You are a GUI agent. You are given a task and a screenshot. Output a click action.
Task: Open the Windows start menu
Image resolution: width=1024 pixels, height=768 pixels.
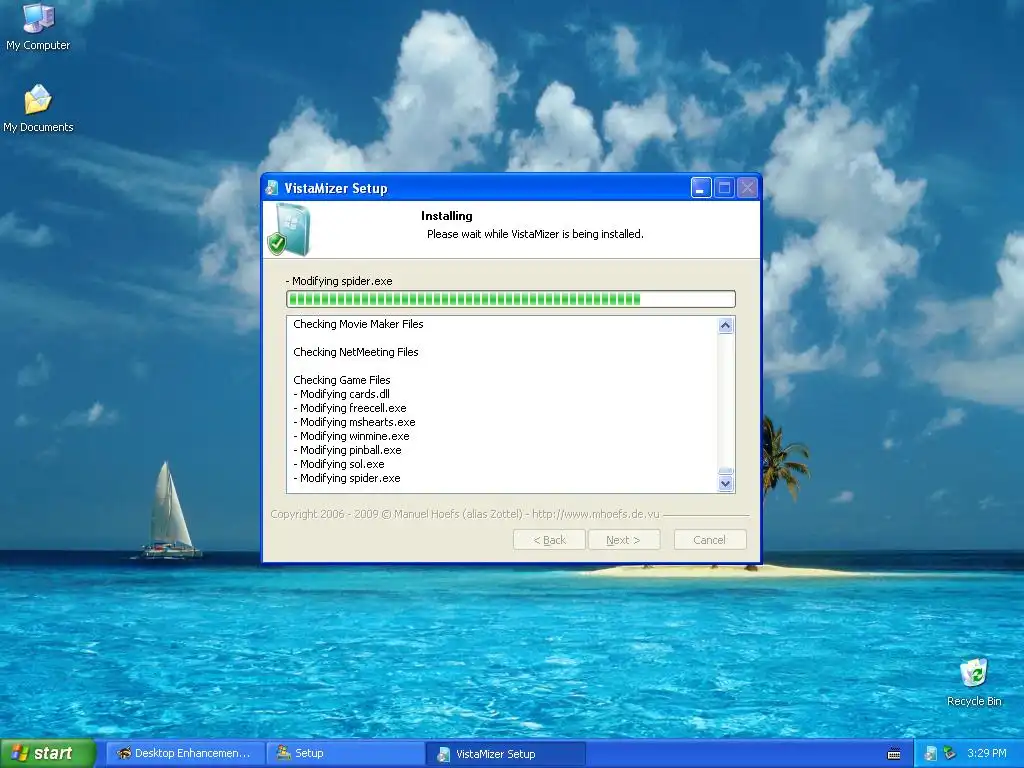click(x=47, y=753)
